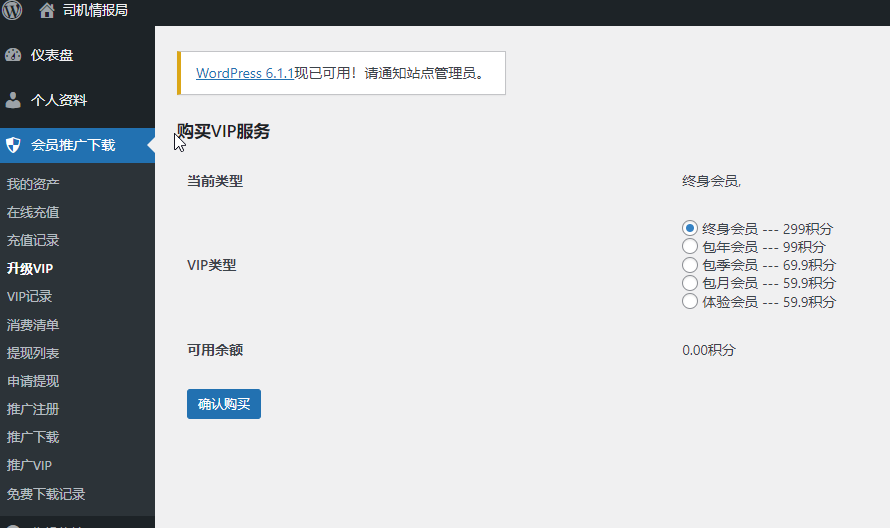The width and height of the screenshot is (890, 528).
Task: Choose 包季会员 69.9积分 radio option
Action: click(690, 265)
